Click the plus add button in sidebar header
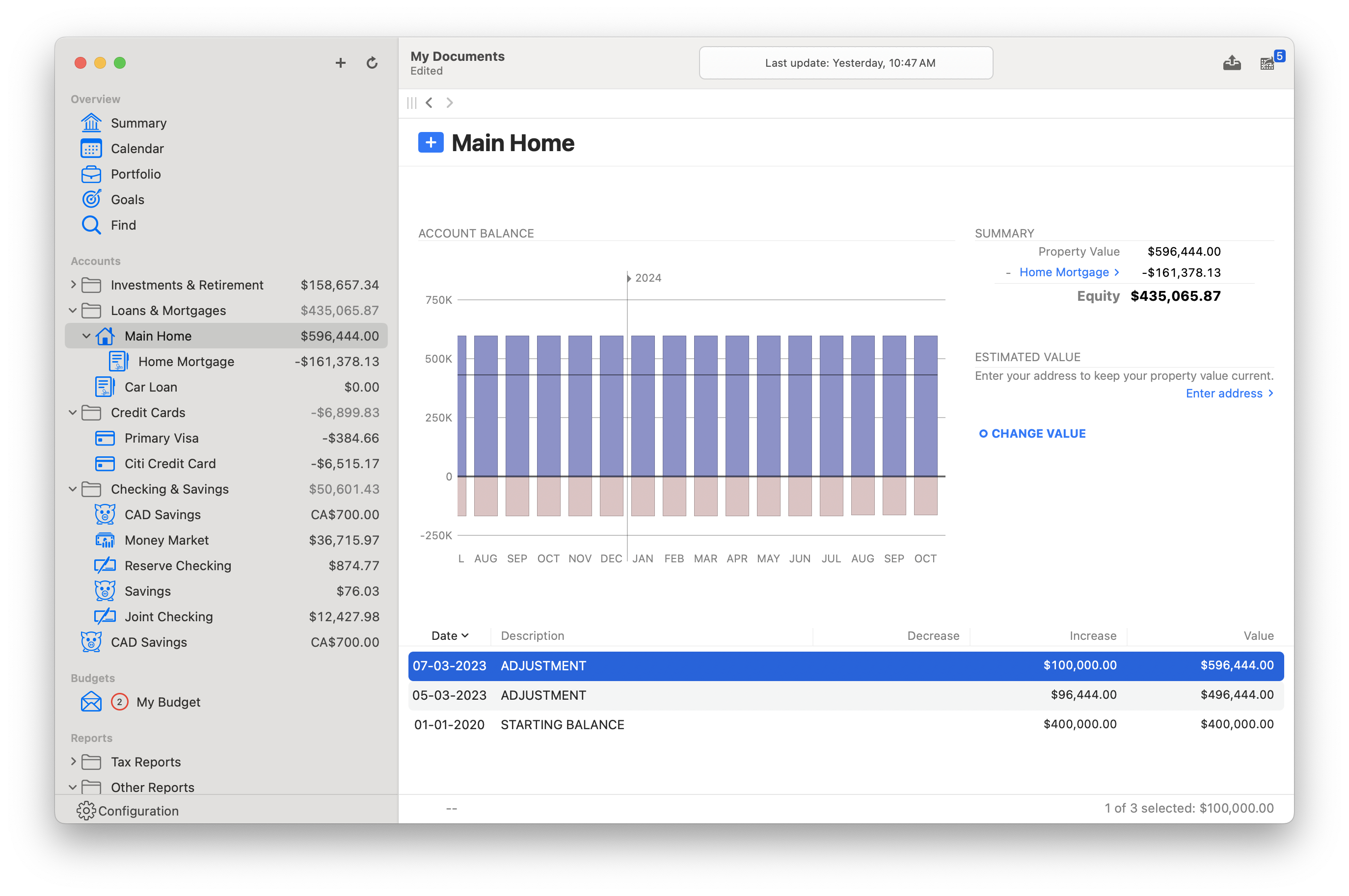 pos(341,63)
